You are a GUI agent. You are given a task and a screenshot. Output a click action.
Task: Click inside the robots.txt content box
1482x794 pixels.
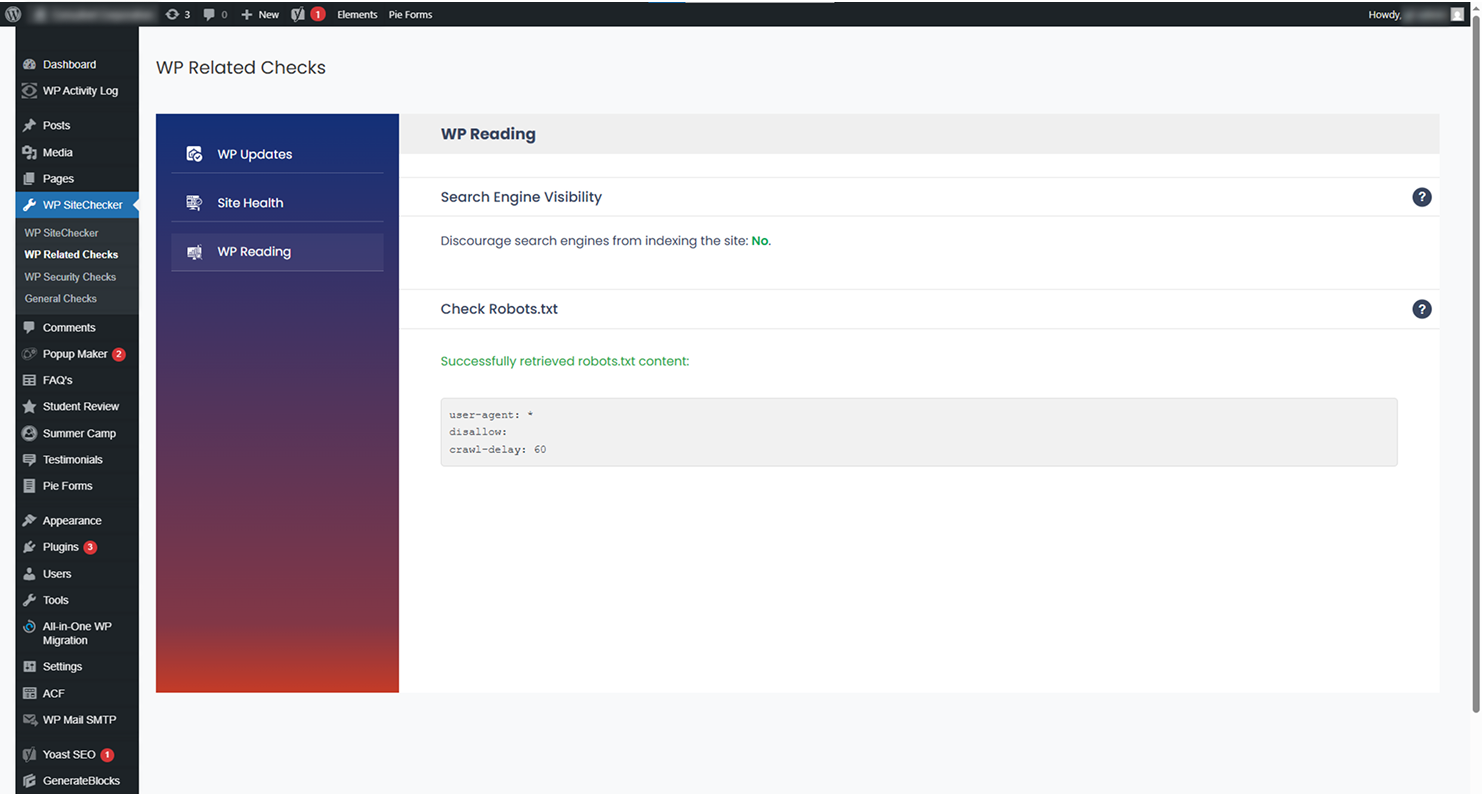point(918,432)
